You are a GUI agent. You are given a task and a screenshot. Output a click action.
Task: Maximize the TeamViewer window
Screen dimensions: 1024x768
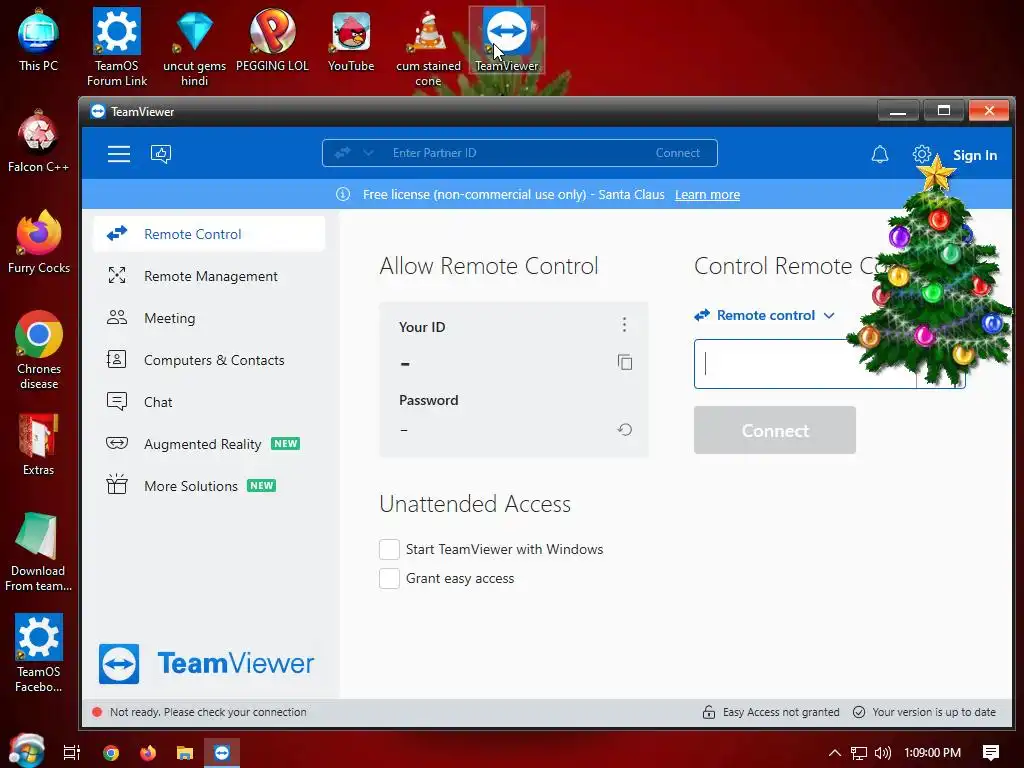tap(943, 111)
